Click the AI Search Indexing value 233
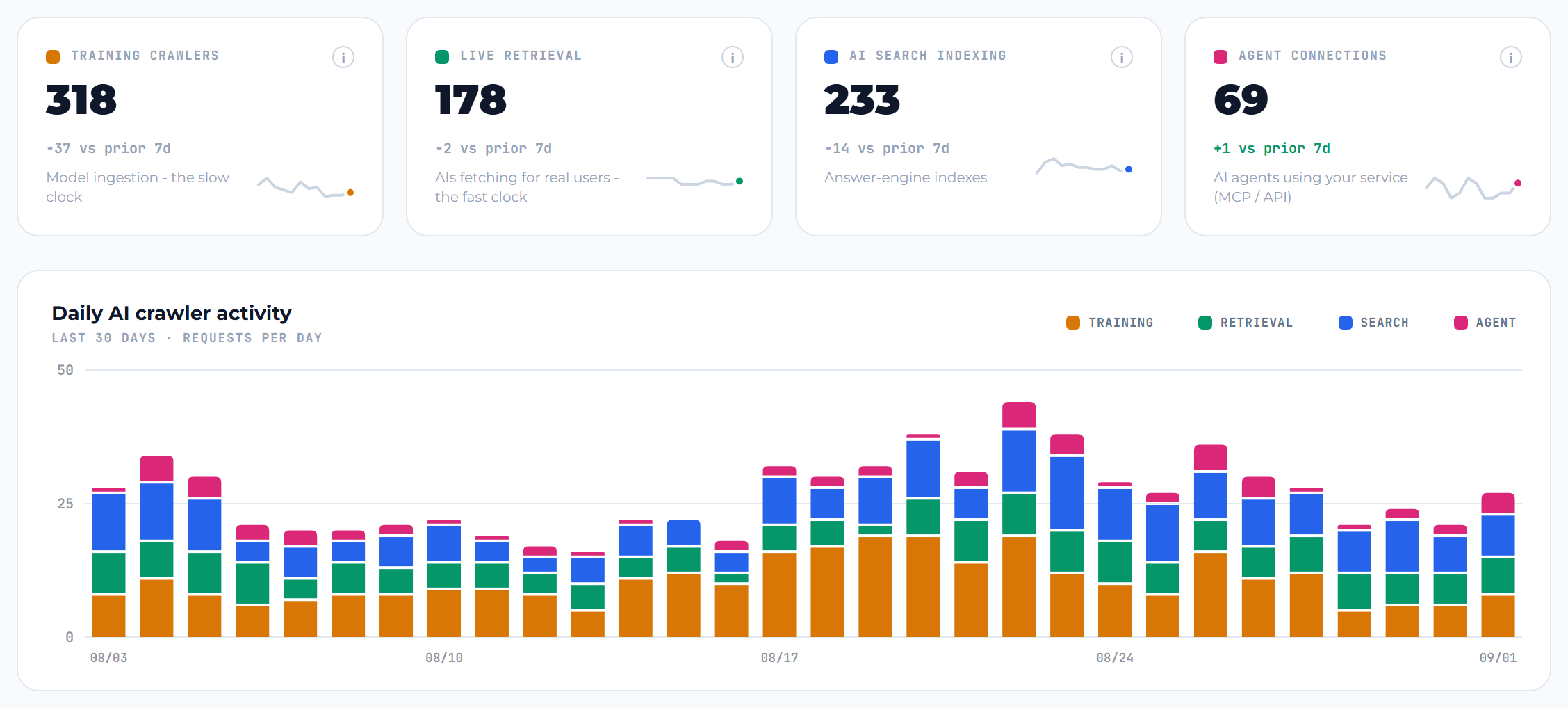 pos(862,99)
